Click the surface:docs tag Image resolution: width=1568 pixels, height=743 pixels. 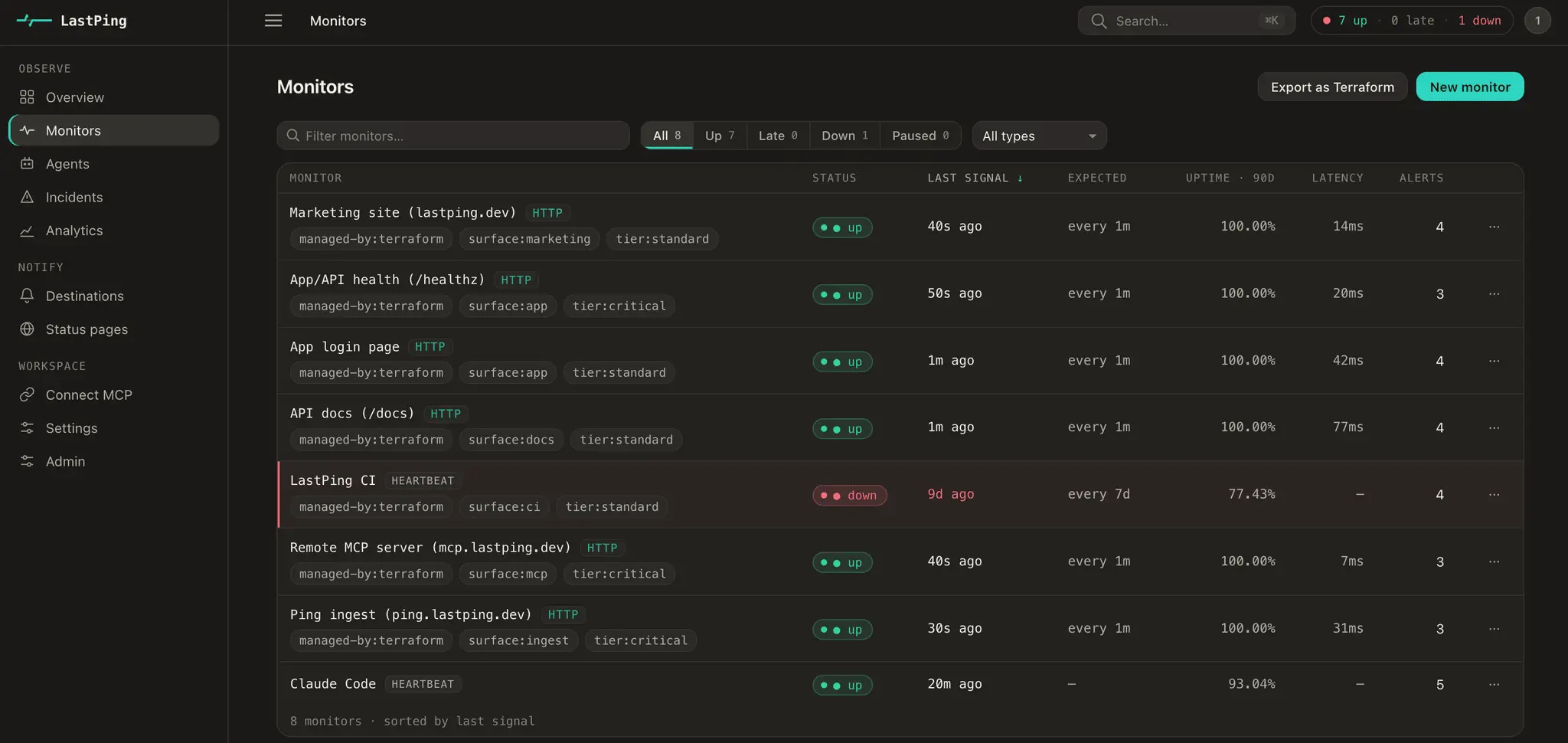[x=511, y=440]
